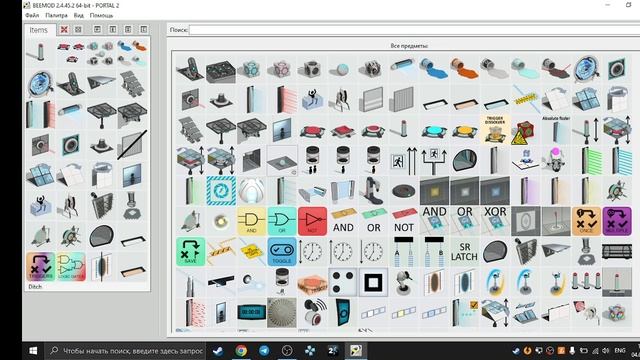Open the Палитра menu
Viewport: 640px width, 360px height.
click(x=56, y=16)
